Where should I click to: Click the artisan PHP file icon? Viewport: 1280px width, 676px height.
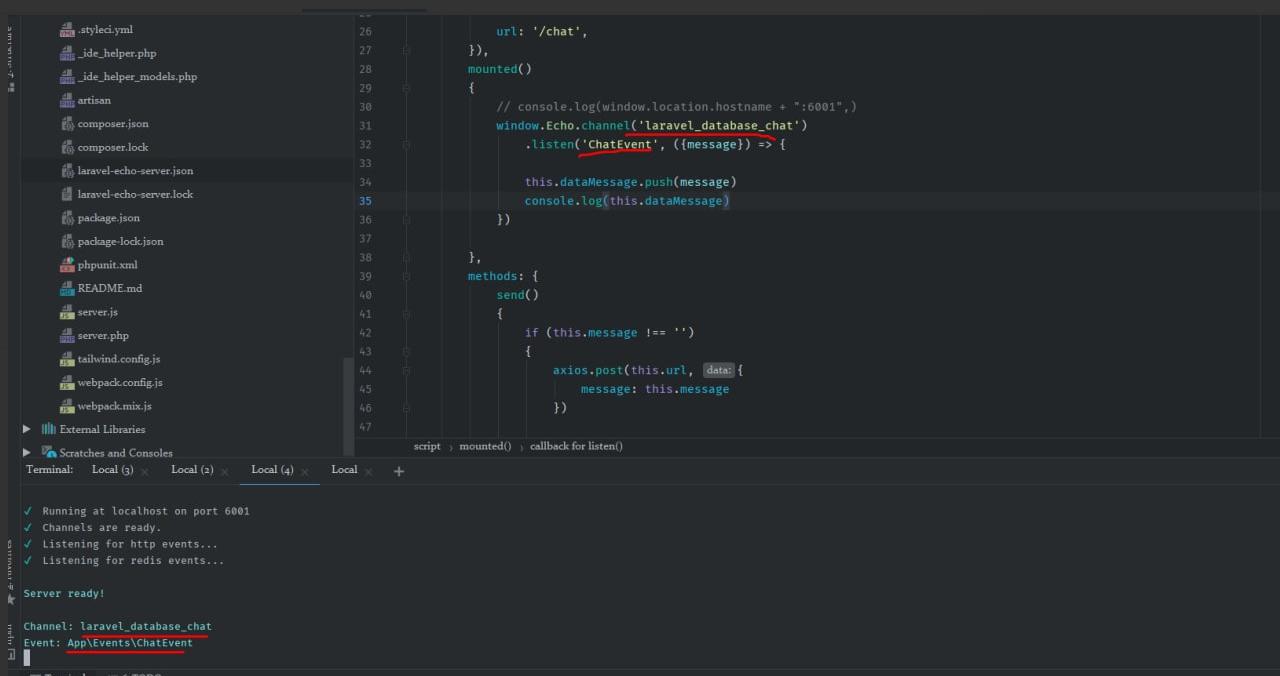coord(67,100)
